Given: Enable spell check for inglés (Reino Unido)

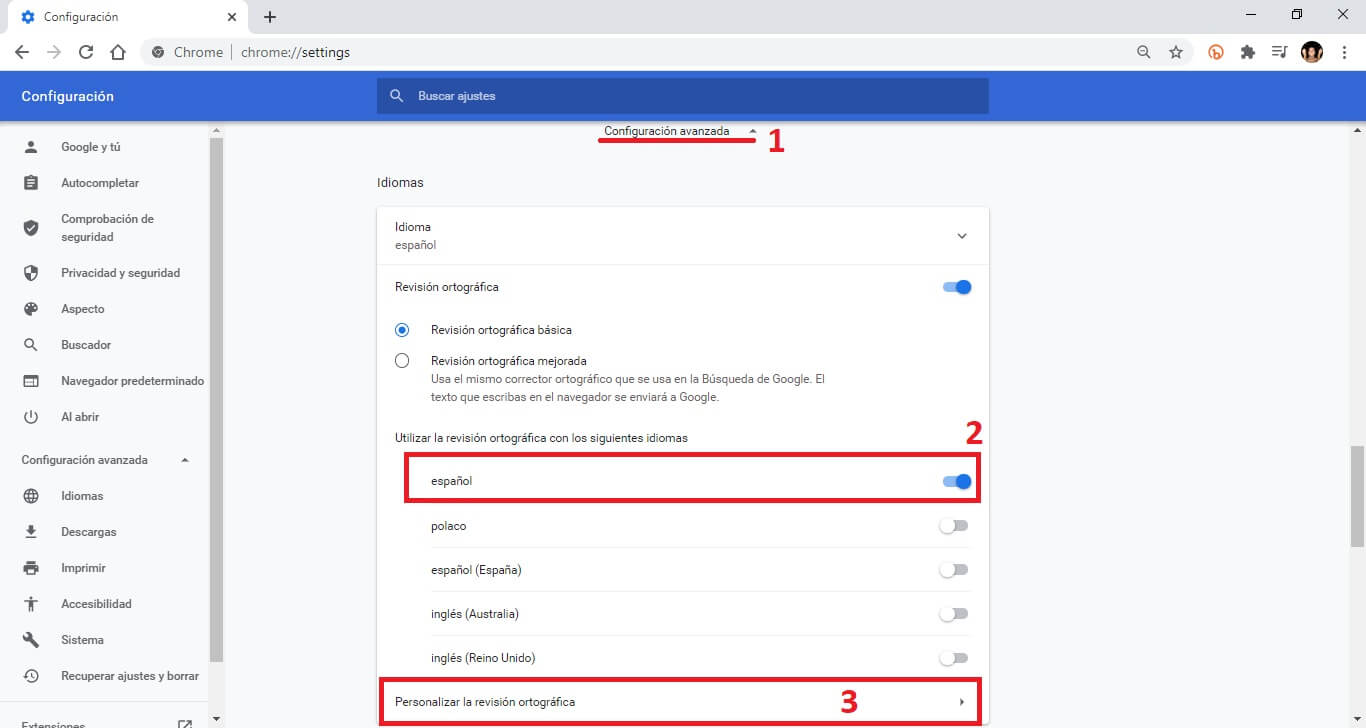Looking at the screenshot, I should (x=954, y=658).
